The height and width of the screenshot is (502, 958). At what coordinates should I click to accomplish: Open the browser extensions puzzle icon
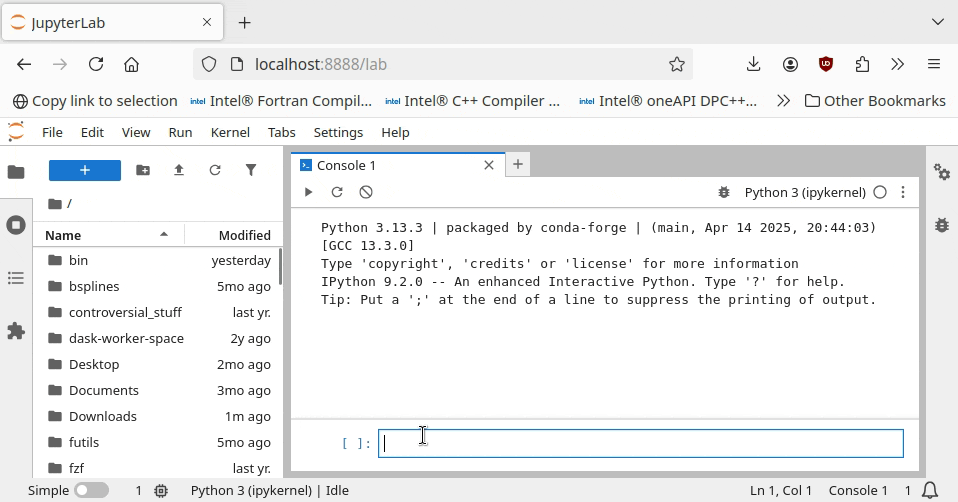pyautogui.click(x=862, y=64)
